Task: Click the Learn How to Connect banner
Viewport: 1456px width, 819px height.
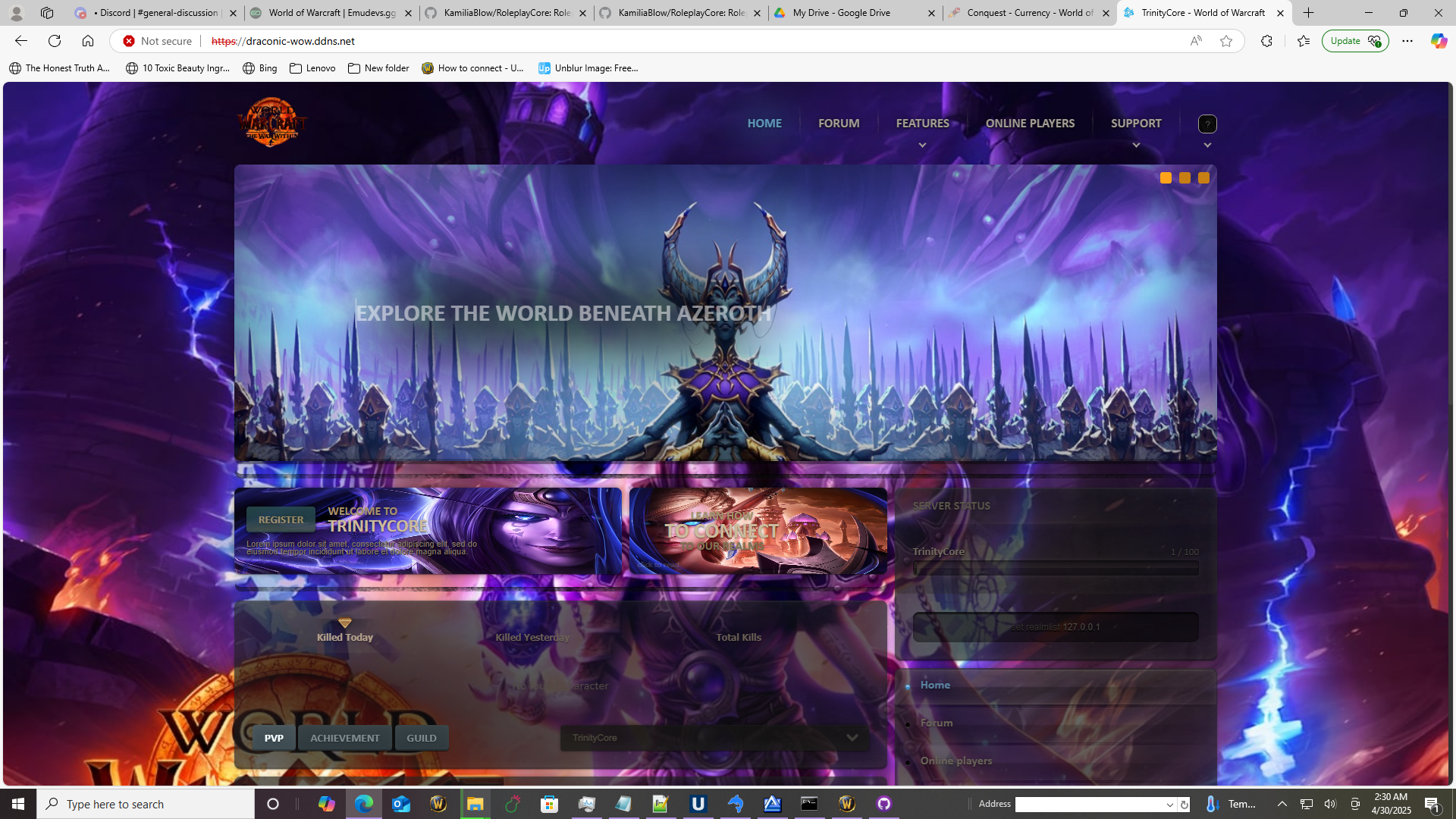Action: [x=758, y=531]
